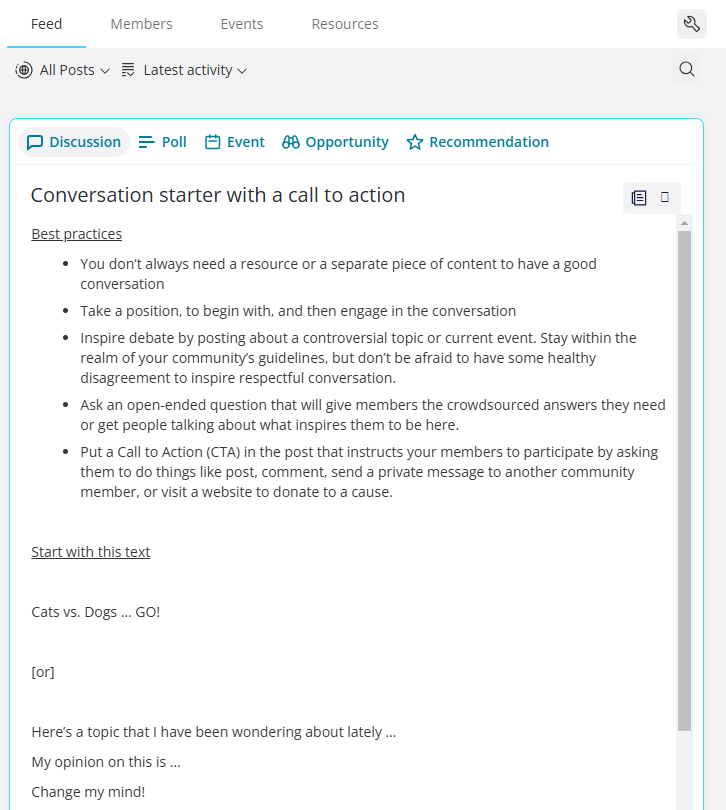Expand the Latest activity sort dropdown
726x810 pixels.
(x=184, y=70)
